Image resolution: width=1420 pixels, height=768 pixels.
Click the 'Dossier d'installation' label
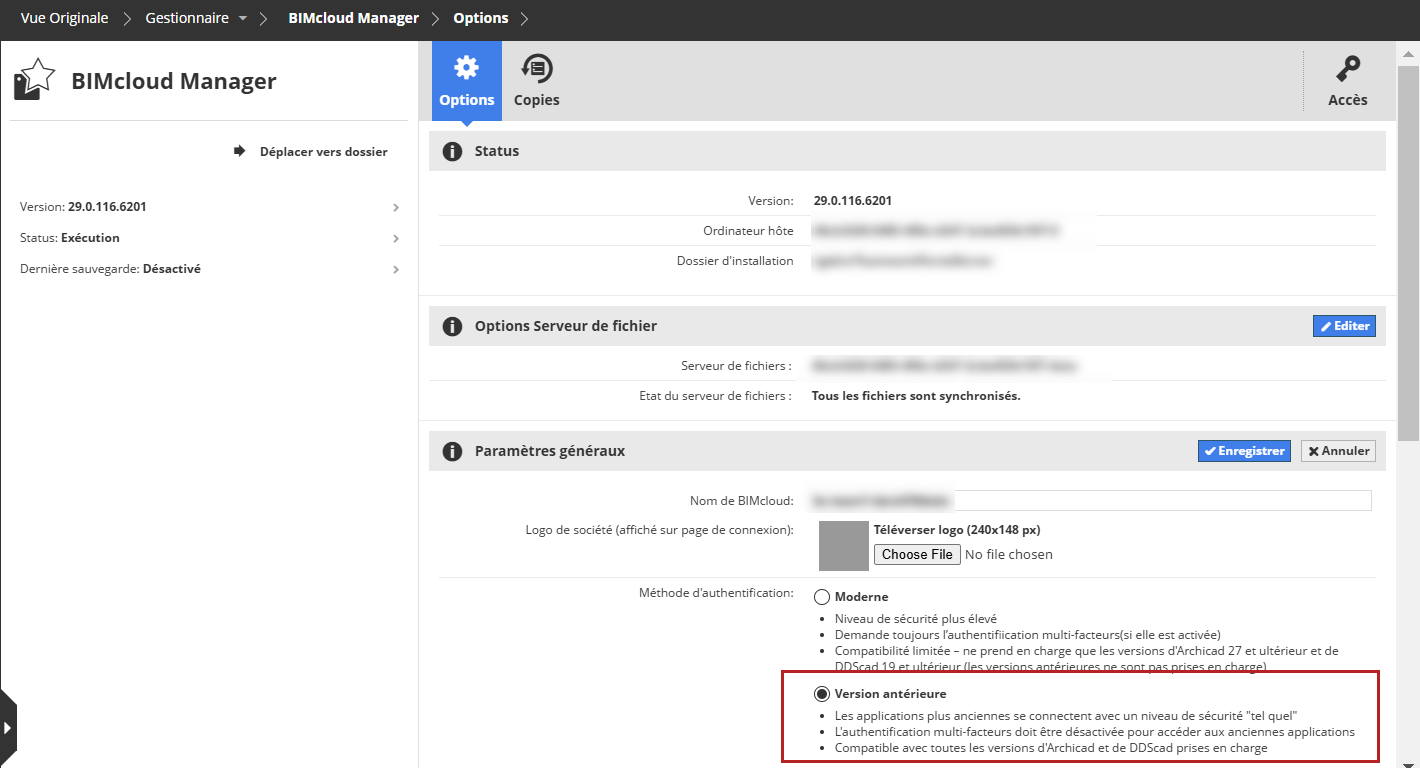point(735,261)
